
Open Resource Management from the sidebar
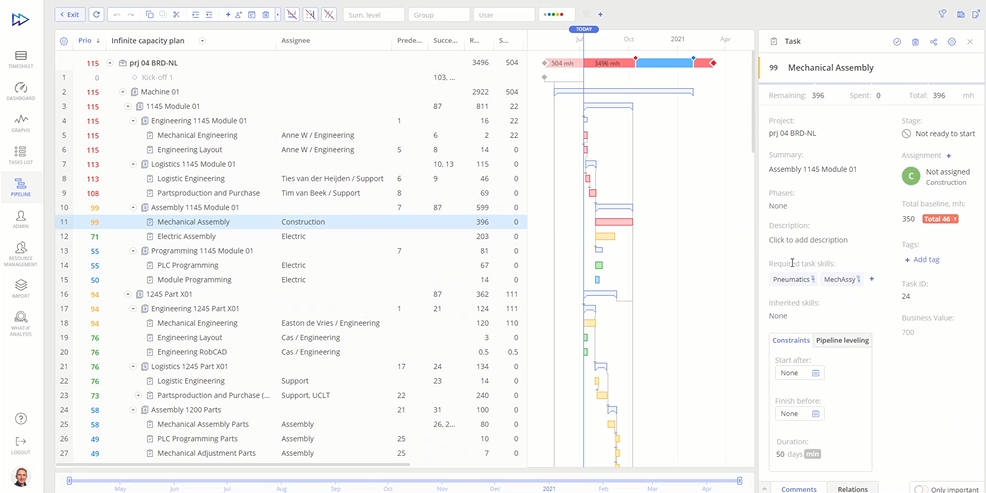coord(21,252)
